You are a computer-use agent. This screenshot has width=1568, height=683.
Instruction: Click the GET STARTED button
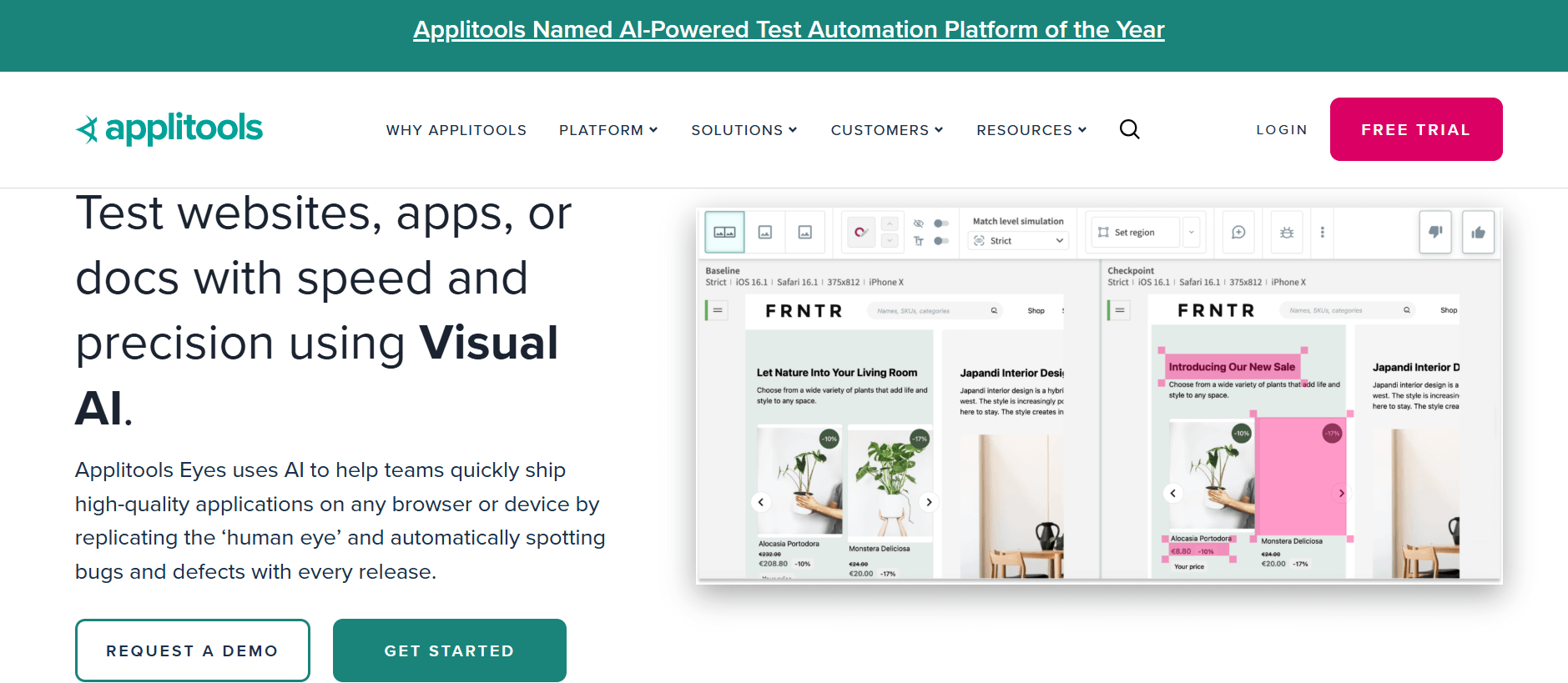[x=450, y=650]
